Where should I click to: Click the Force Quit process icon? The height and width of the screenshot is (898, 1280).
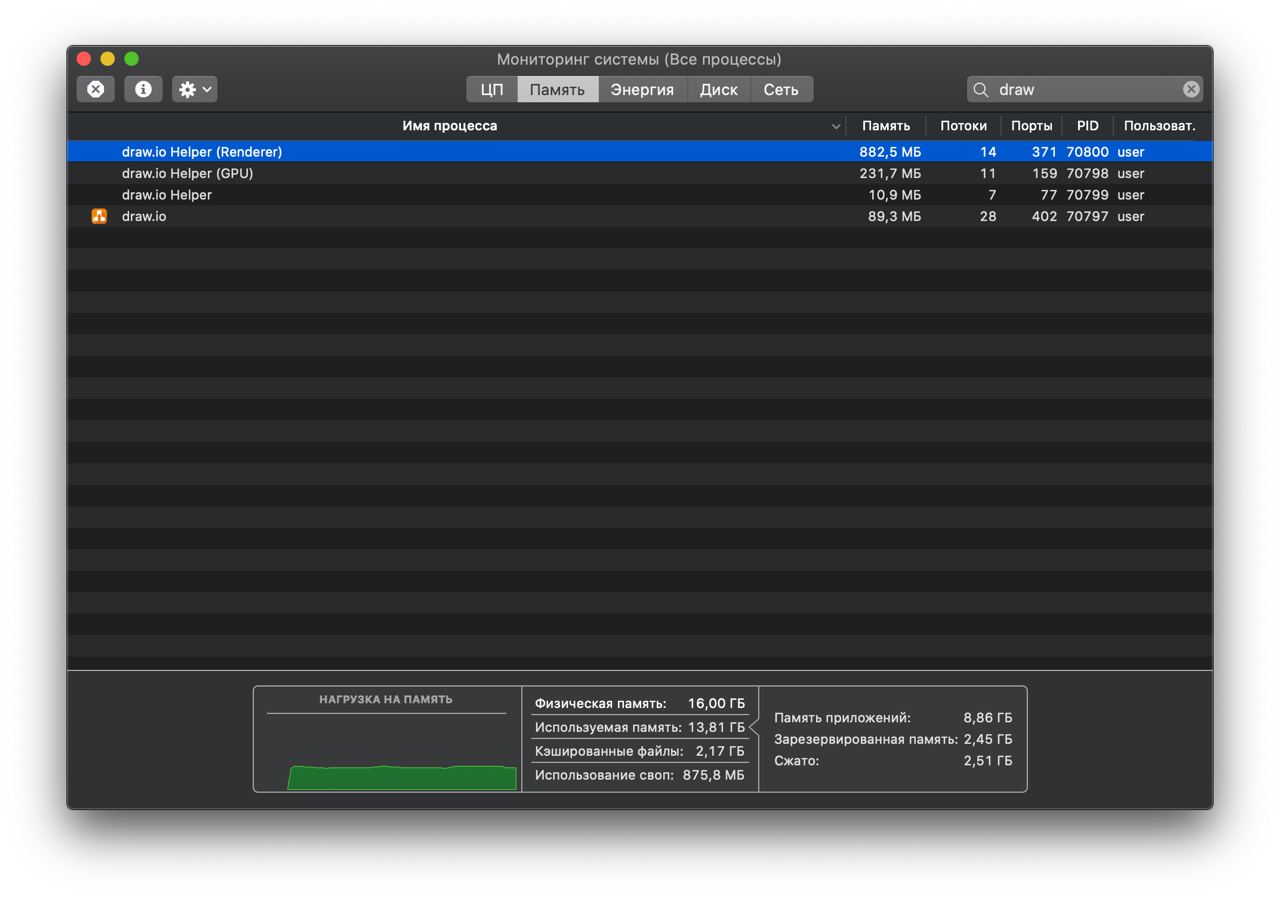pyautogui.click(x=95, y=89)
